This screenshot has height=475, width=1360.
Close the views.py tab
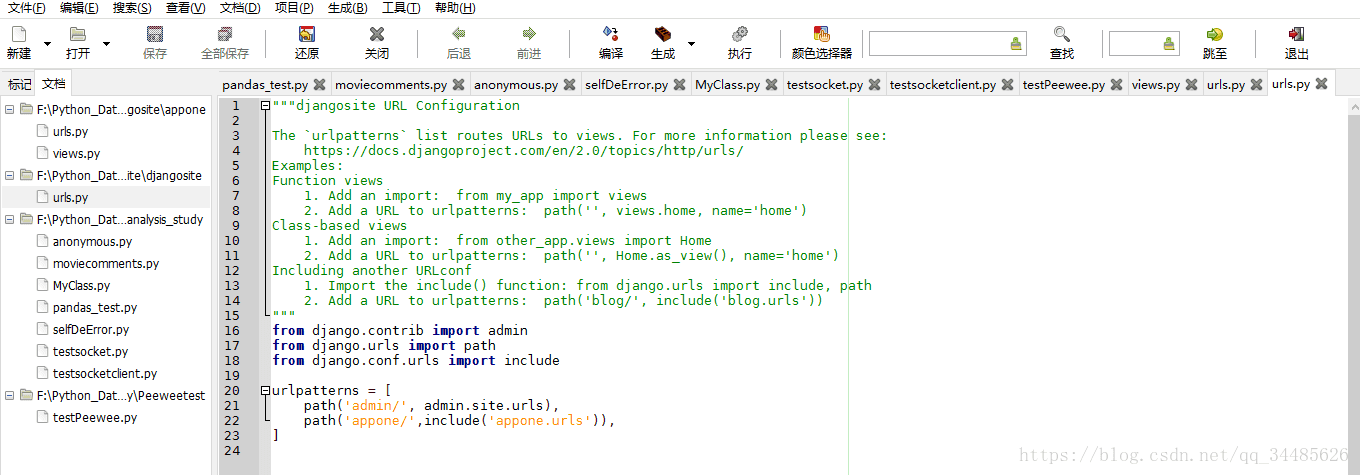tap(1190, 85)
